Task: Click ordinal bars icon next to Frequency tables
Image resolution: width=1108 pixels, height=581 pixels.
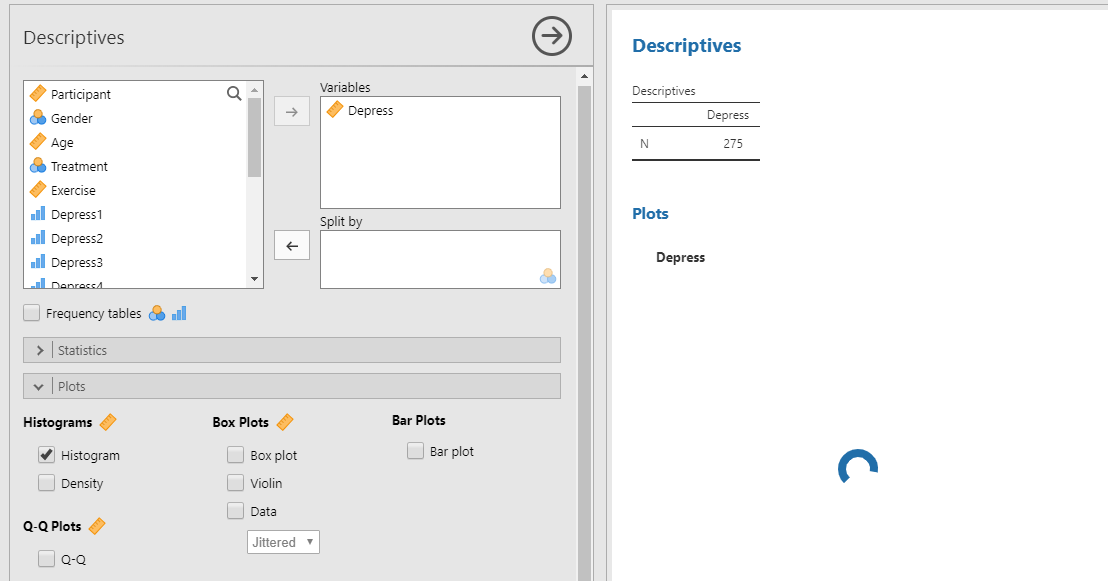Action: click(x=179, y=313)
